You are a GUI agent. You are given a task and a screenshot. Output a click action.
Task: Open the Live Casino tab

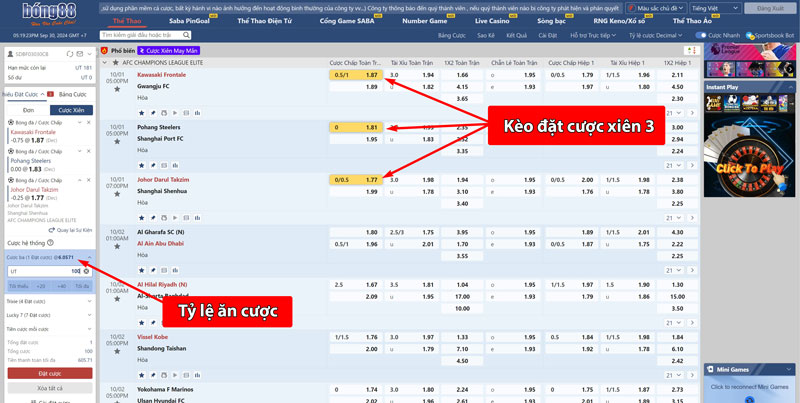[492, 21]
